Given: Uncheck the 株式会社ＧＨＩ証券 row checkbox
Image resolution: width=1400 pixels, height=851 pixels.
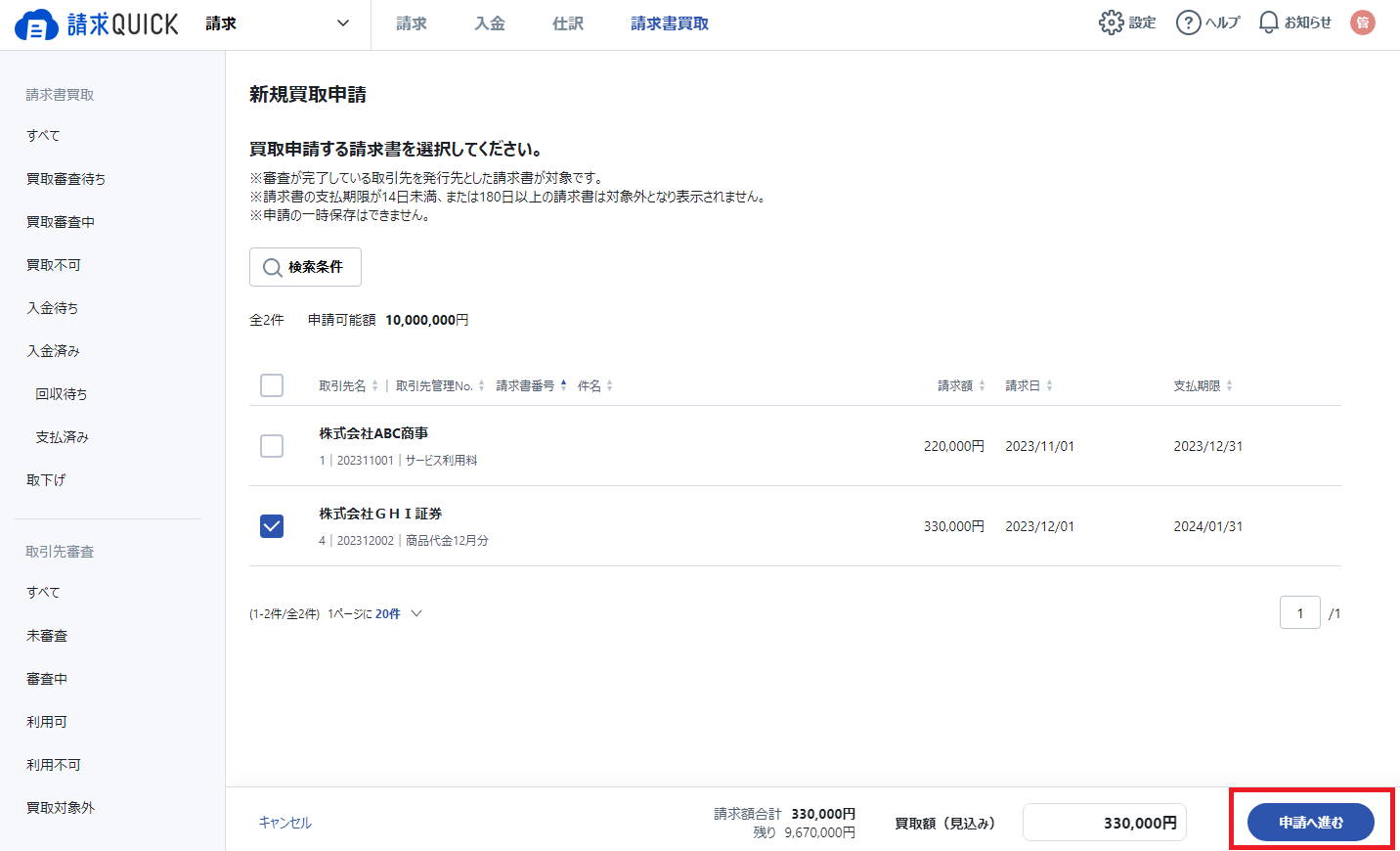Looking at the screenshot, I should [x=272, y=526].
